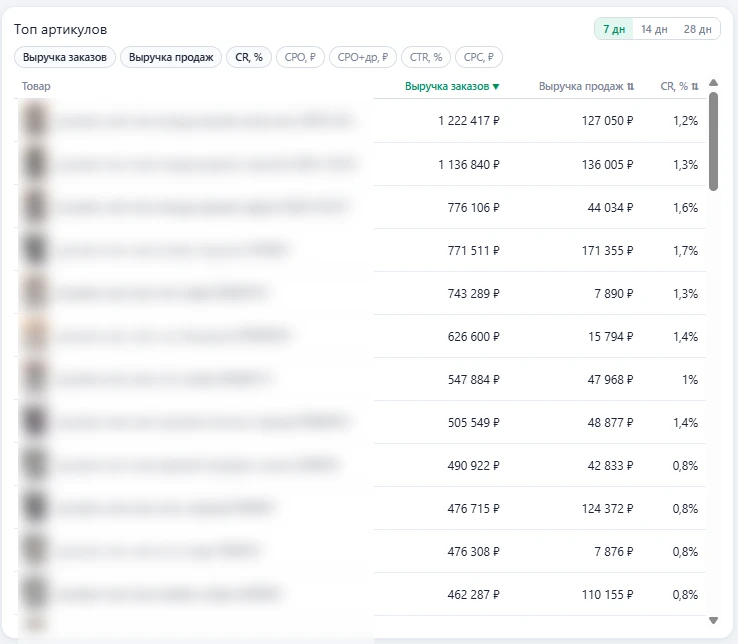Toggle the CR, % column chip
738x644 pixels.
coord(249,57)
